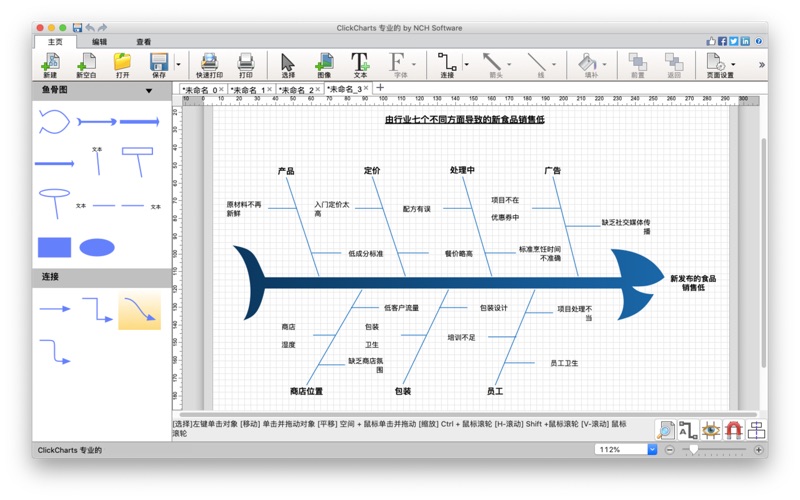Viewport: 800px width, 500px height.
Task: Open the *未命名_1 document tab
Action: 248,89
